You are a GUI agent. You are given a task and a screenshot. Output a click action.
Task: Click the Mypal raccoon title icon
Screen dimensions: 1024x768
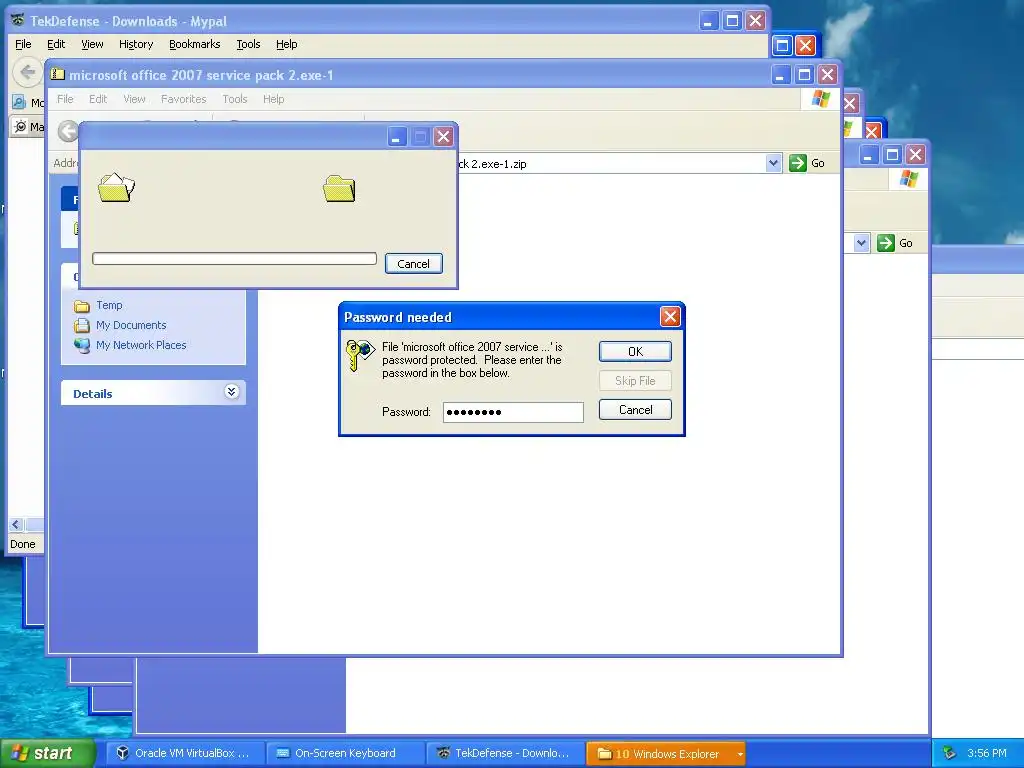click(x=18, y=20)
